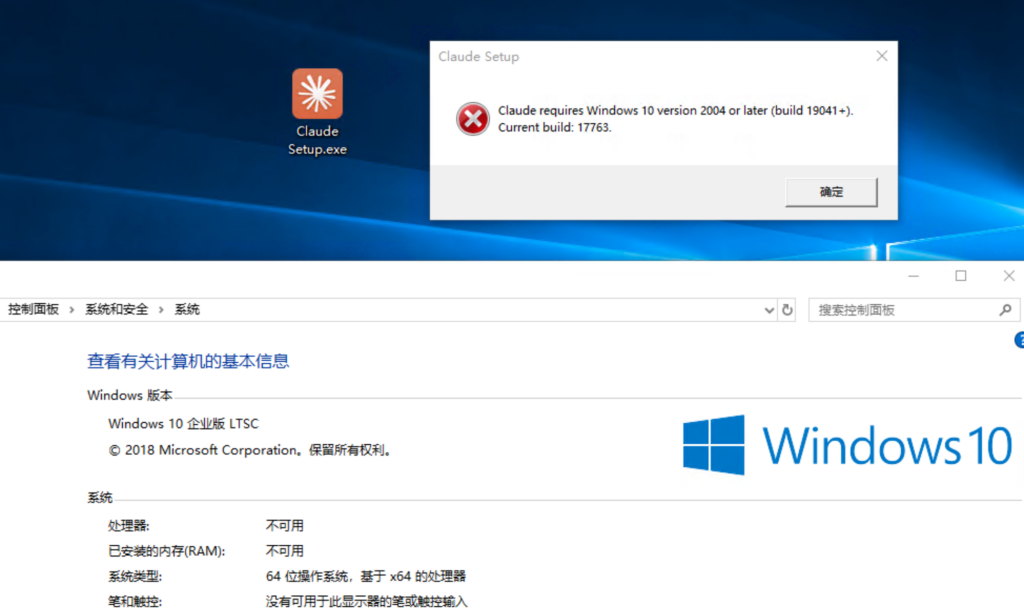Click the Windows 10 logo graphic
1024x615 pixels.
[x=845, y=444]
